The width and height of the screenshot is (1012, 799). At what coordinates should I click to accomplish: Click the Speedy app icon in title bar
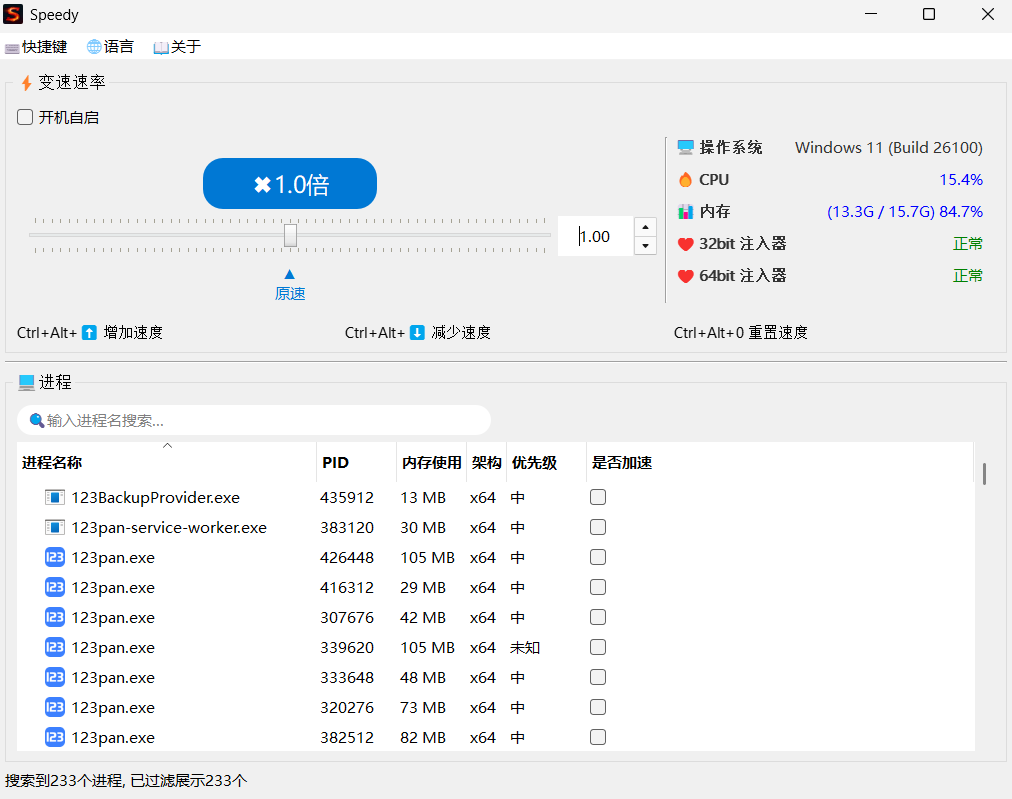(14, 14)
